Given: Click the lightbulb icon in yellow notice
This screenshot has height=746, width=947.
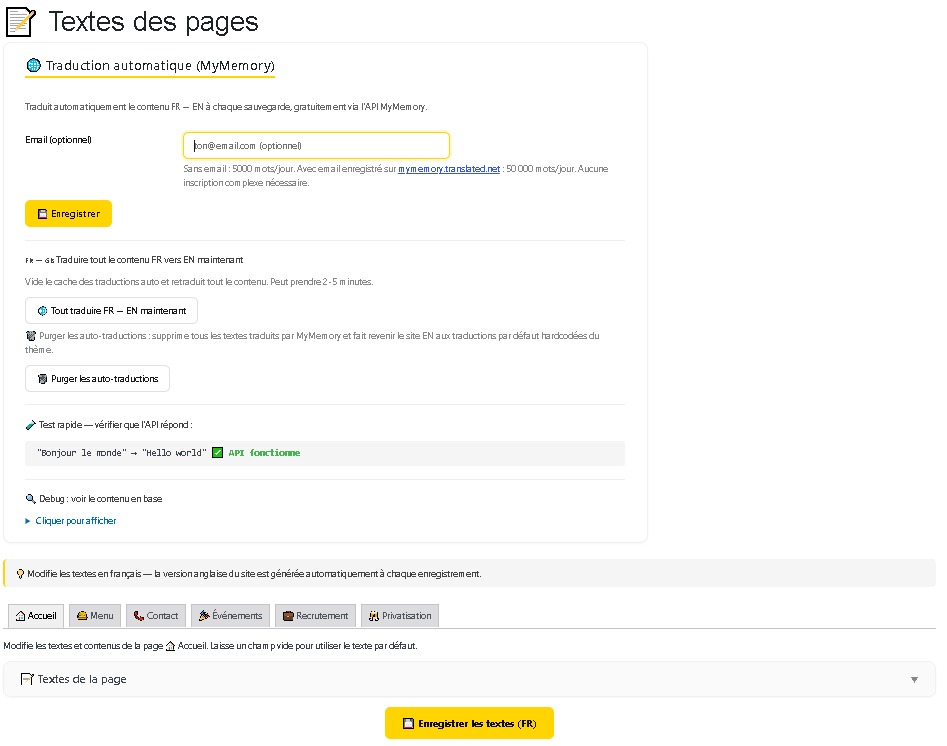Looking at the screenshot, I should [20, 574].
